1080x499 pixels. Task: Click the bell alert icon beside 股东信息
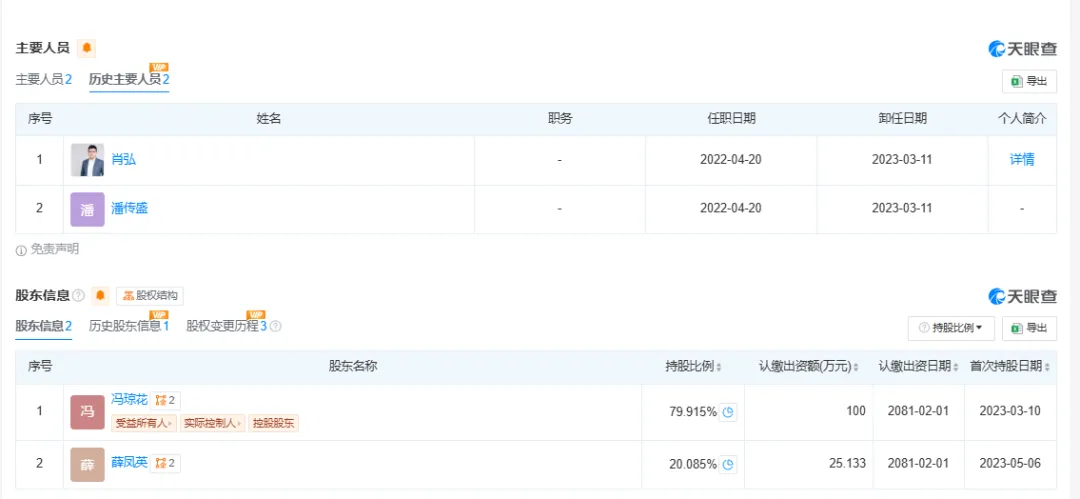coord(100,296)
